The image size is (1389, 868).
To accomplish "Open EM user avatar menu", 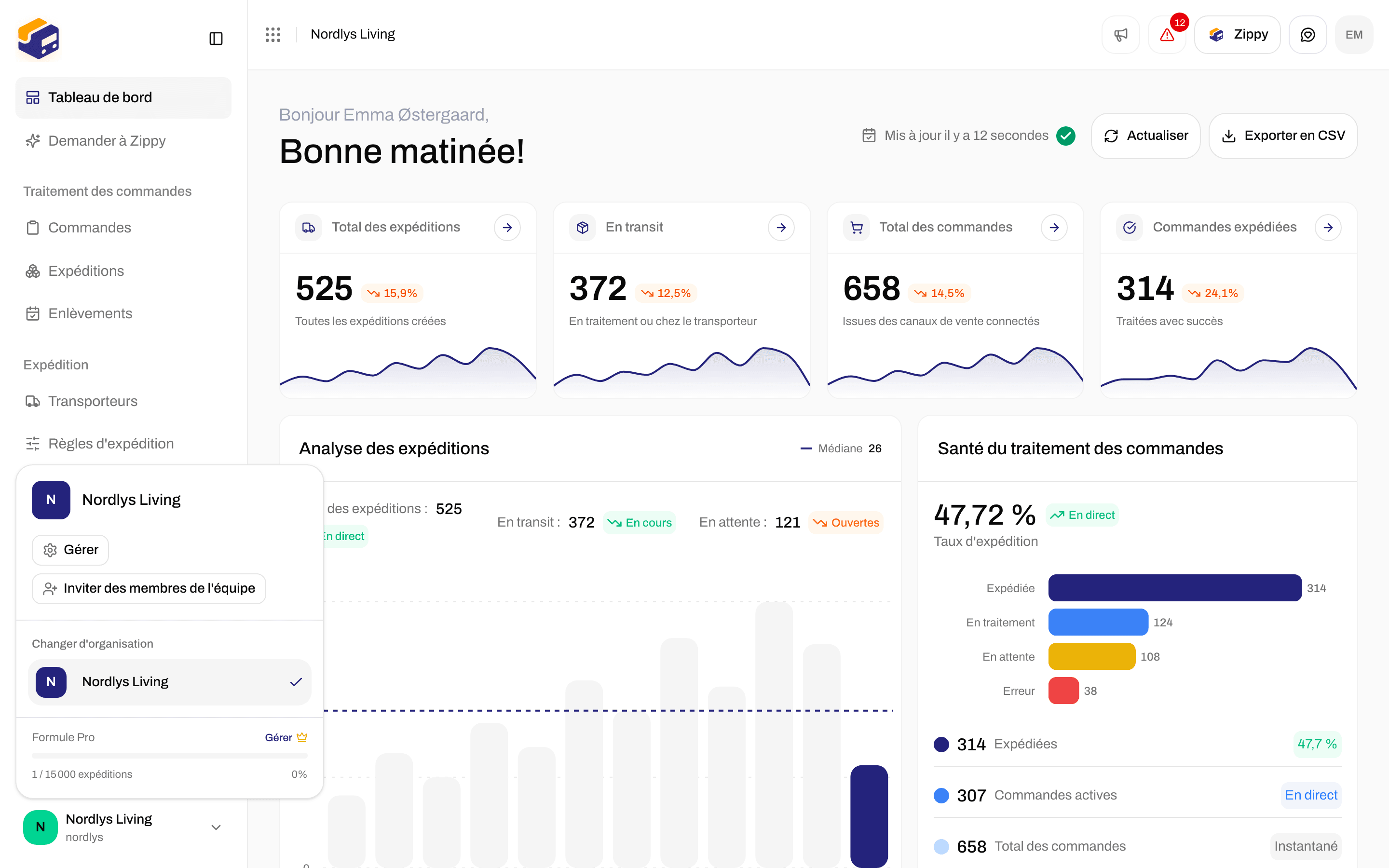I will tap(1354, 35).
